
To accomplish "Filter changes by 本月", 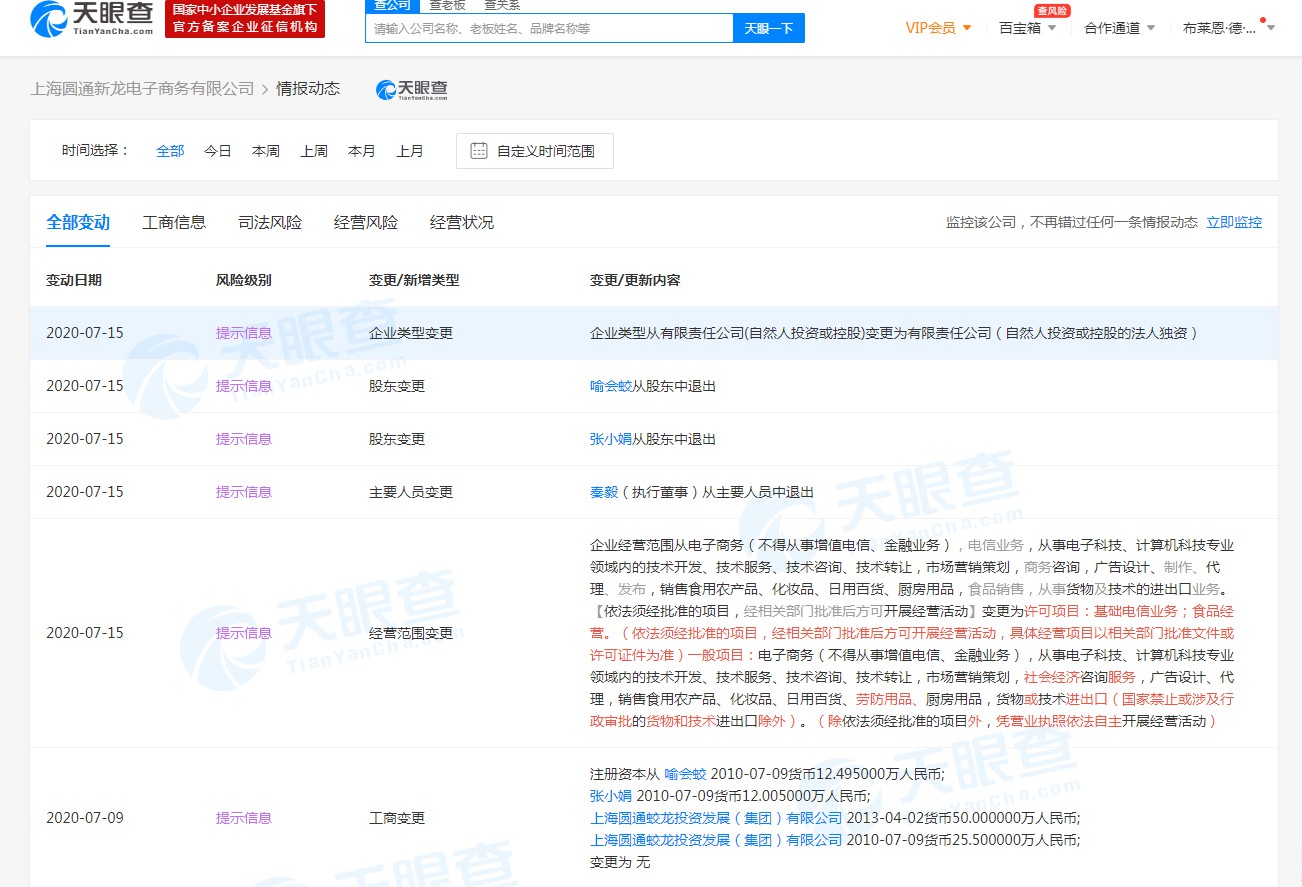I will (362, 151).
